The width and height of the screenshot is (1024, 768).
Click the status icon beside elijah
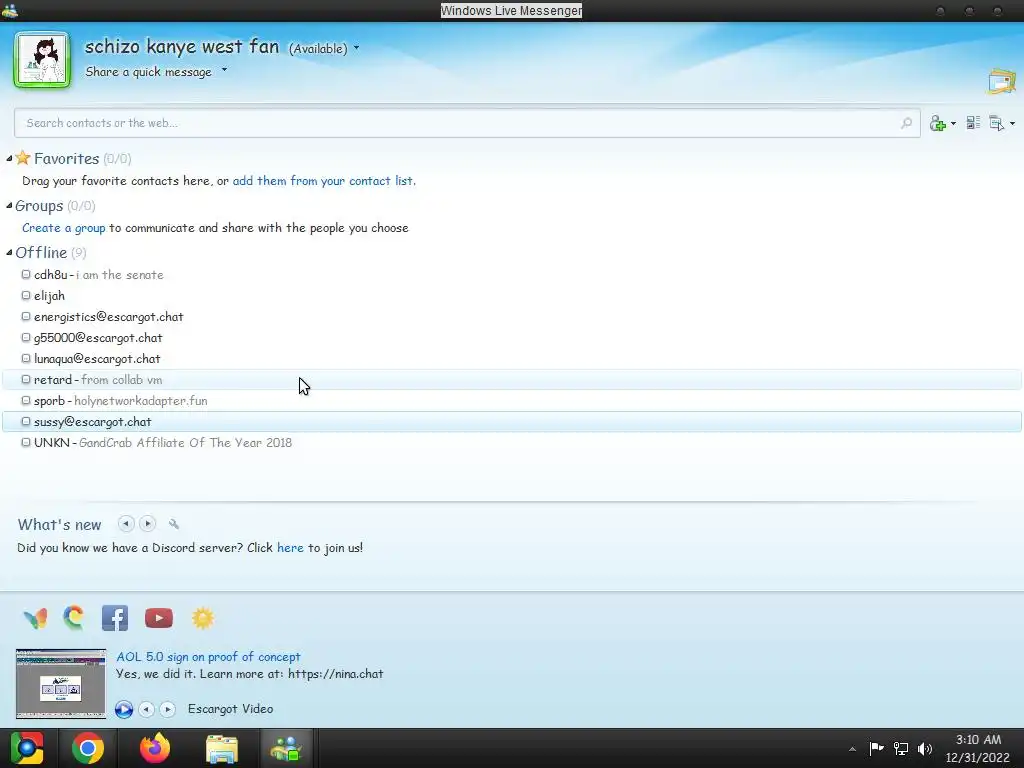pyautogui.click(x=26, y=295)
